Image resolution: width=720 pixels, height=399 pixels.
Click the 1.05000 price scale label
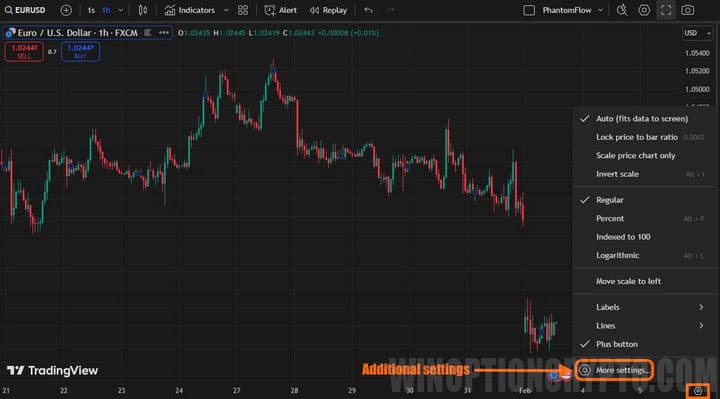point(697,90)
